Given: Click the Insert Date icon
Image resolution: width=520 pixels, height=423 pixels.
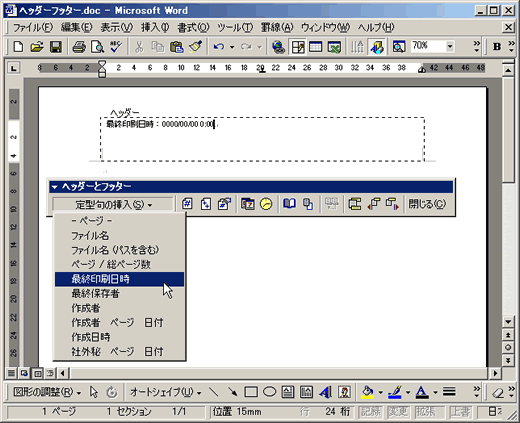Looking at the screenshot, I should tap(248, 204).
